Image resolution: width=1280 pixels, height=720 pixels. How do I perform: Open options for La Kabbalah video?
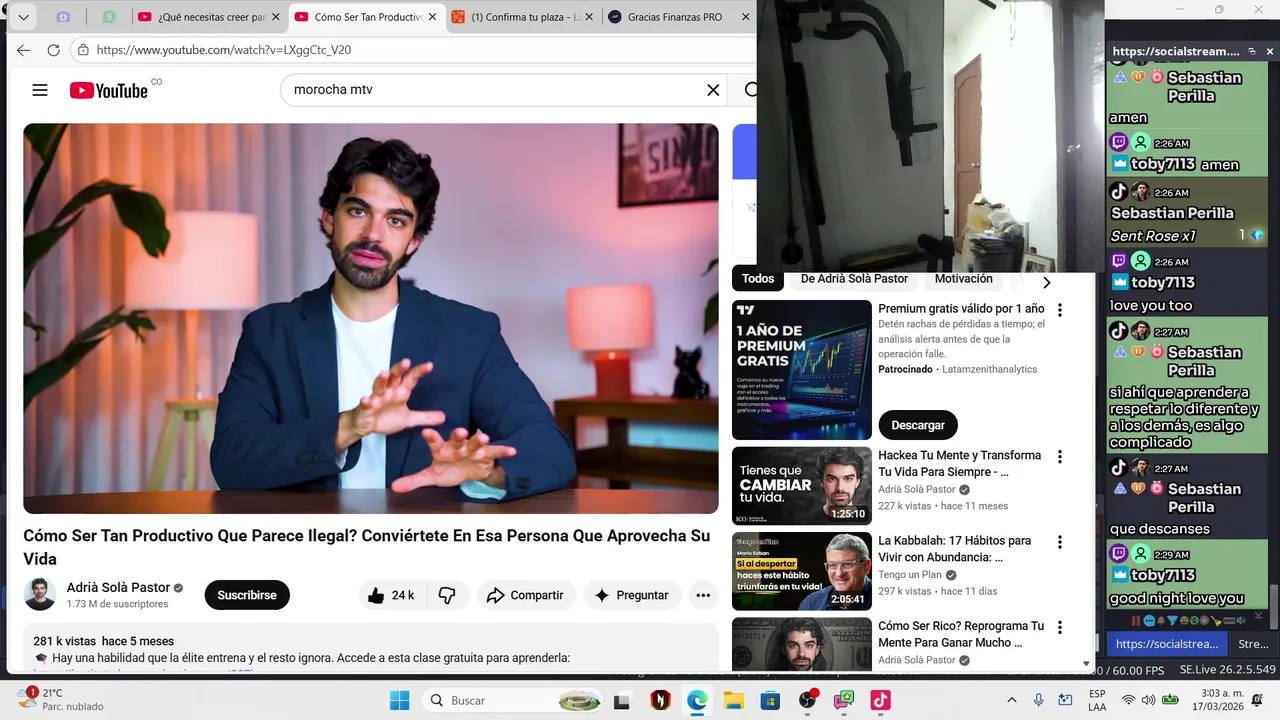tap(1060, 542)
